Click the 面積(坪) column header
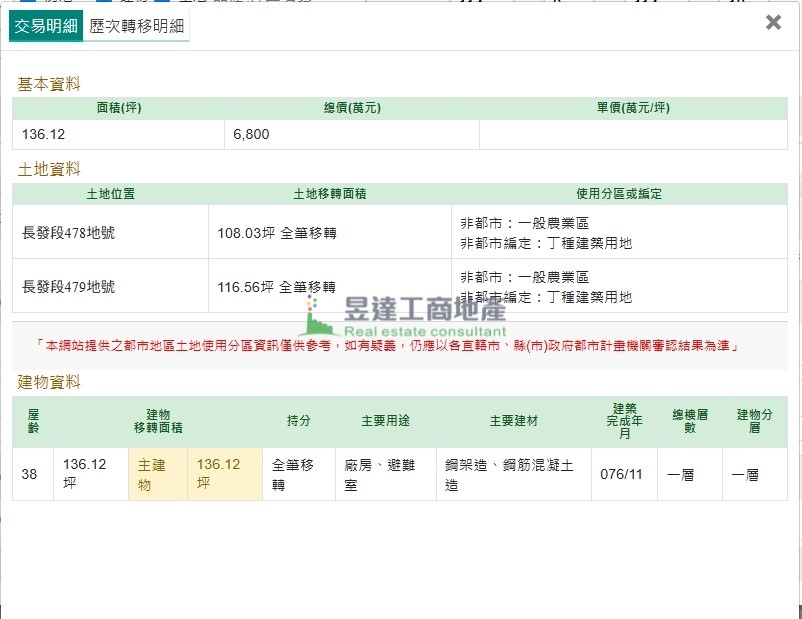802x619 pixels. click(x=118, y=108)
